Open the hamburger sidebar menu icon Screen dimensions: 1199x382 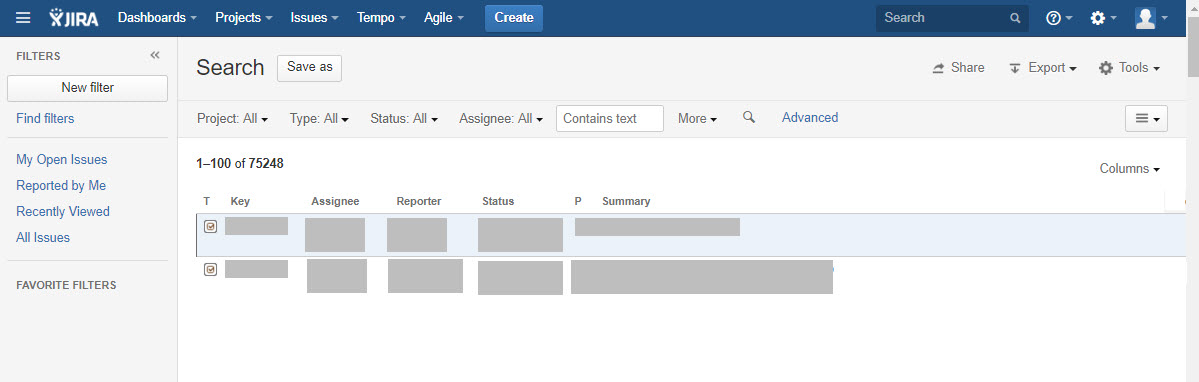(24, 18)
